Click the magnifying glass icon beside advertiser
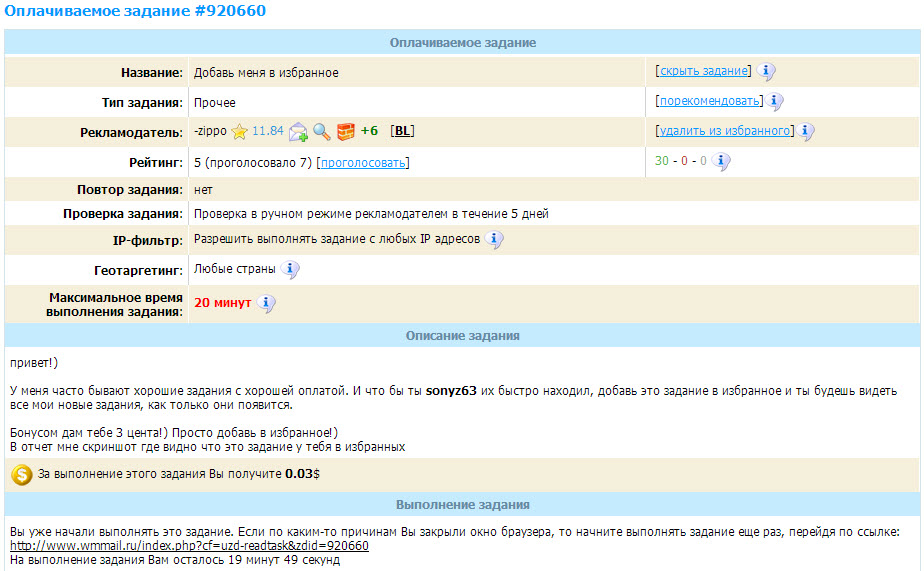This screenshot has width=924, height=571. [322, 131]
